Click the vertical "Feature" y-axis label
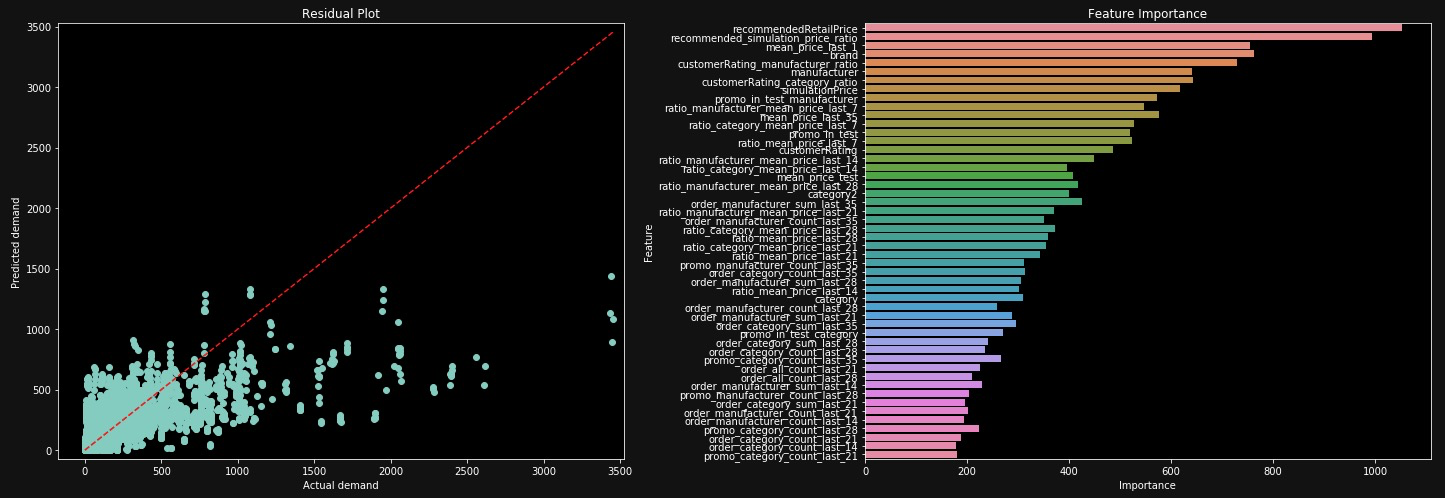Viewport: 1445px width, 498px height. point(649,242)
